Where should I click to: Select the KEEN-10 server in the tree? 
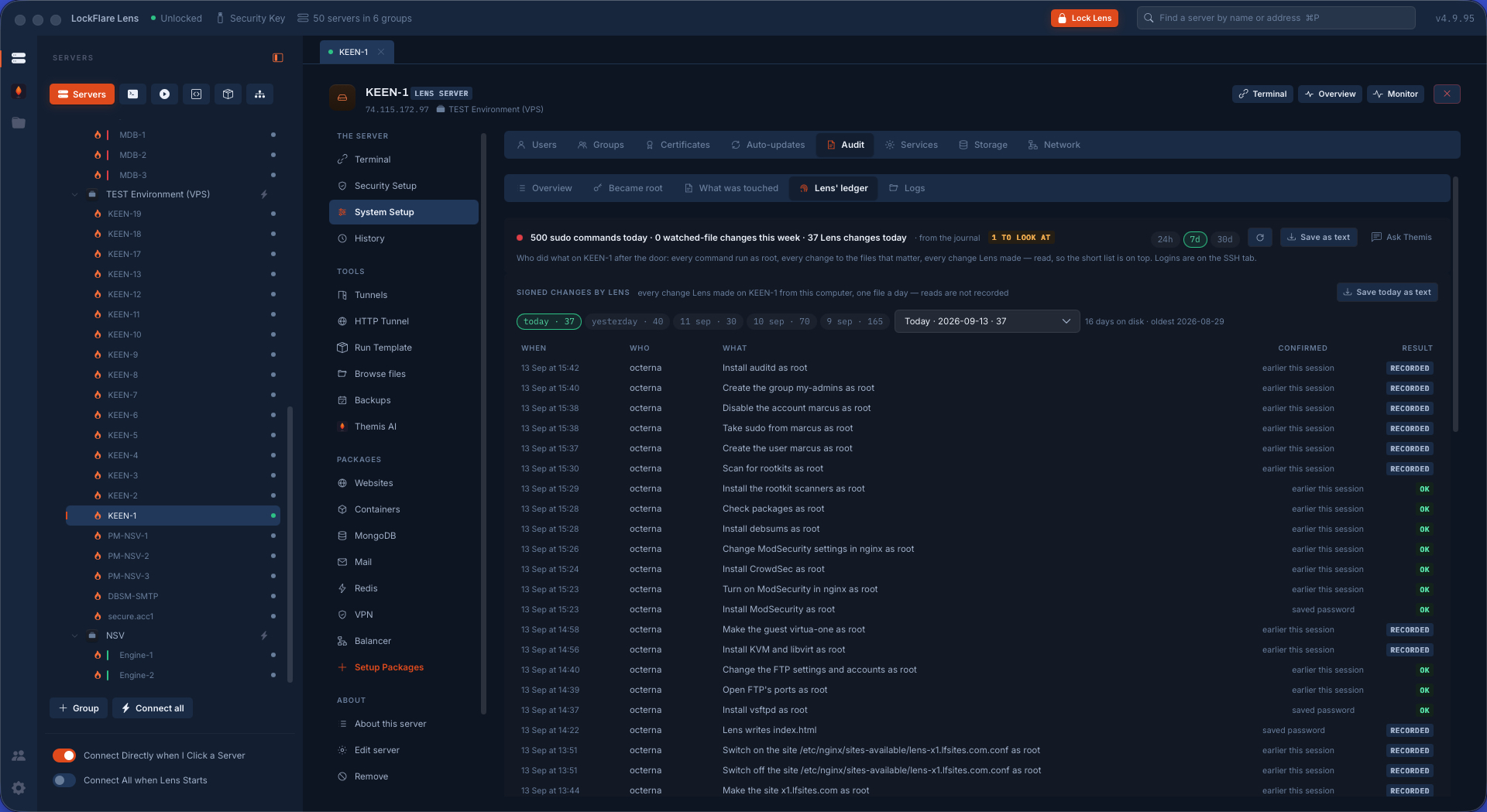pos(173,334)
